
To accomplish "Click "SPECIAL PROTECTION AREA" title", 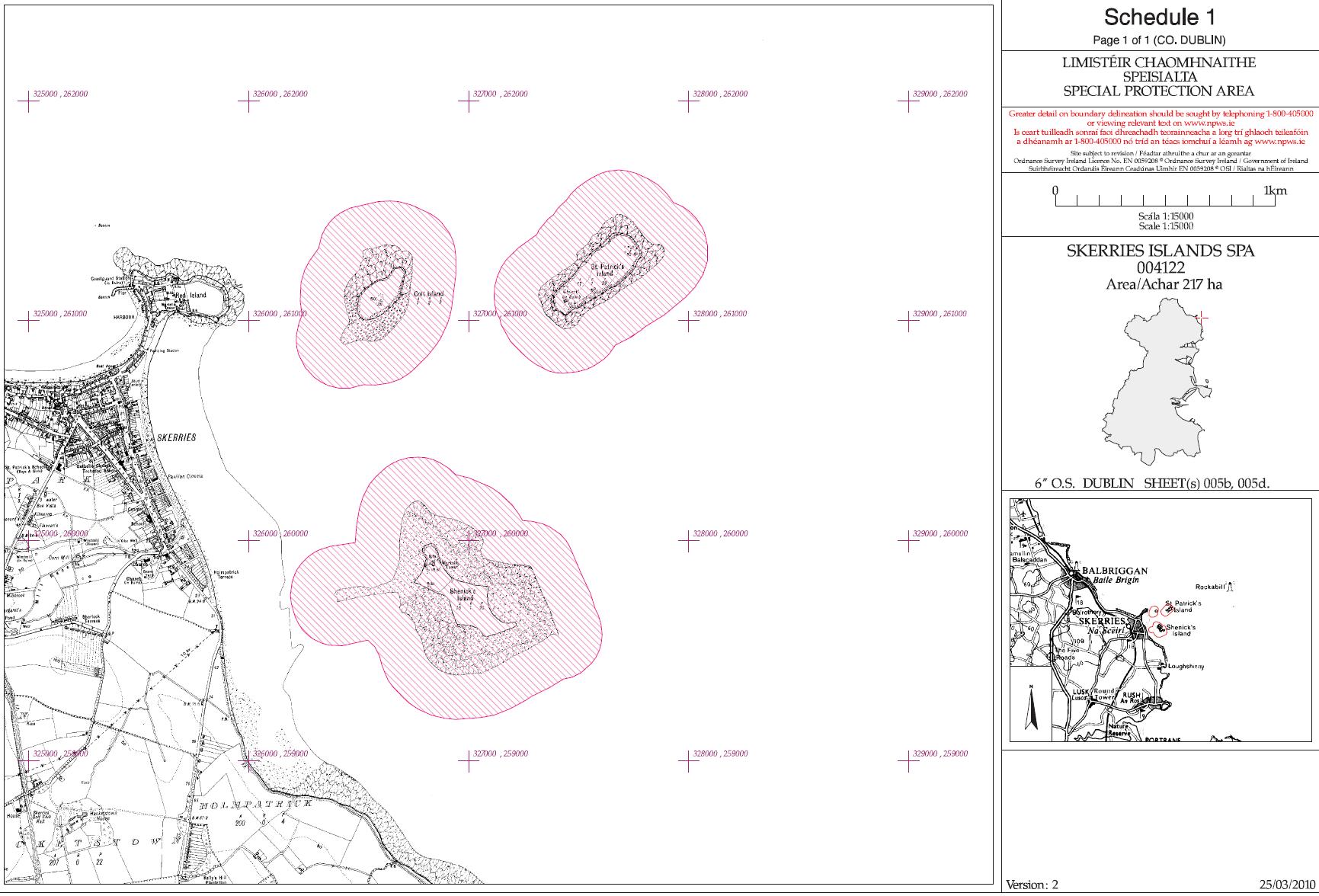I will (x=1159, y=91).
